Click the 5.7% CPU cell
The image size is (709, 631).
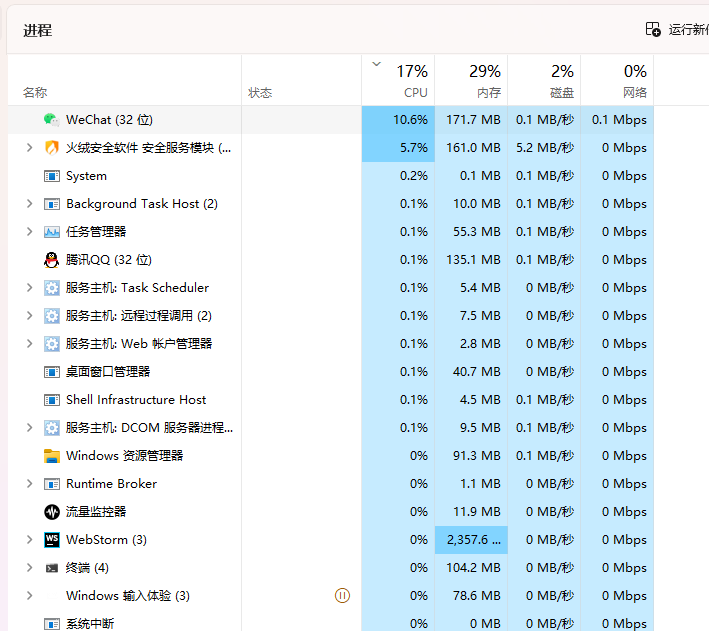click(x=398, y=148)
